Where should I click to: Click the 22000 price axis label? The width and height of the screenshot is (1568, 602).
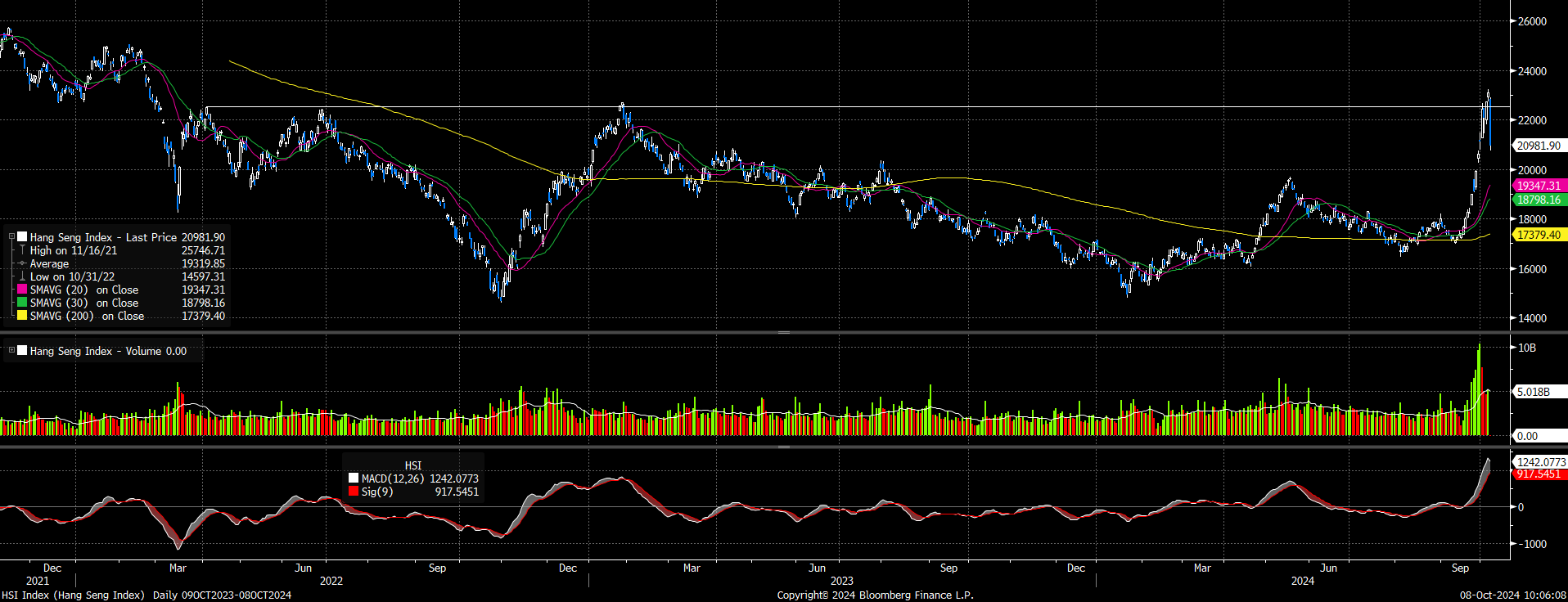pyautogui.click(x=1532, y=120)
